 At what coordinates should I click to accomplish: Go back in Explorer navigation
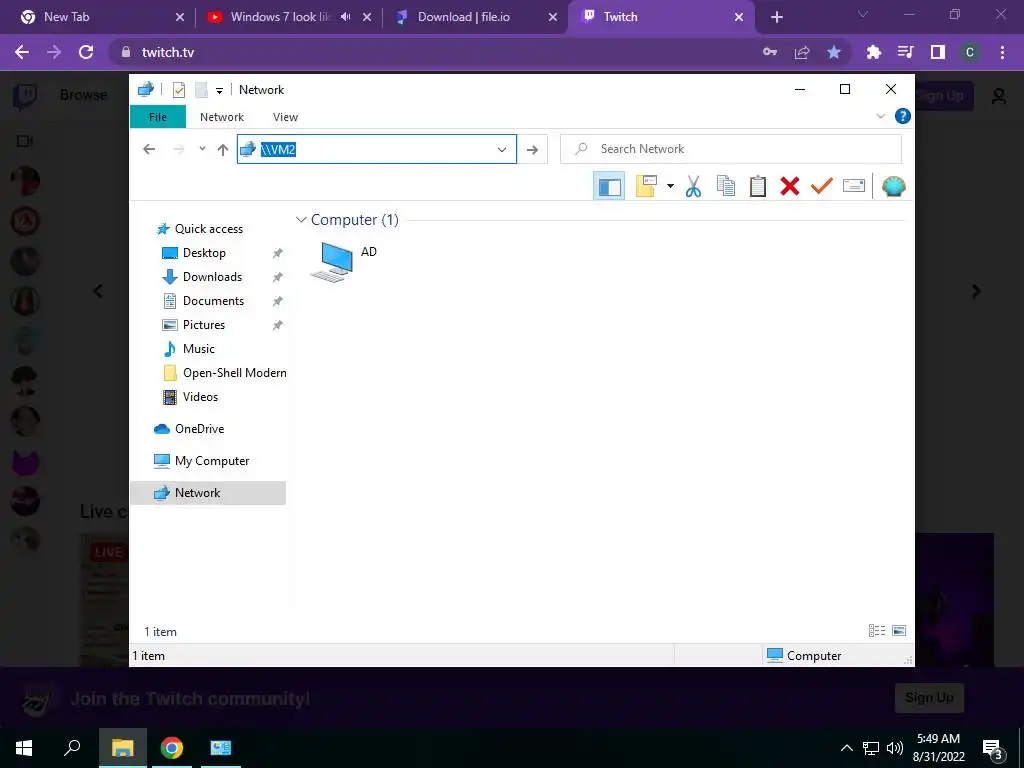pyautogui.click(x=149, y=150)
